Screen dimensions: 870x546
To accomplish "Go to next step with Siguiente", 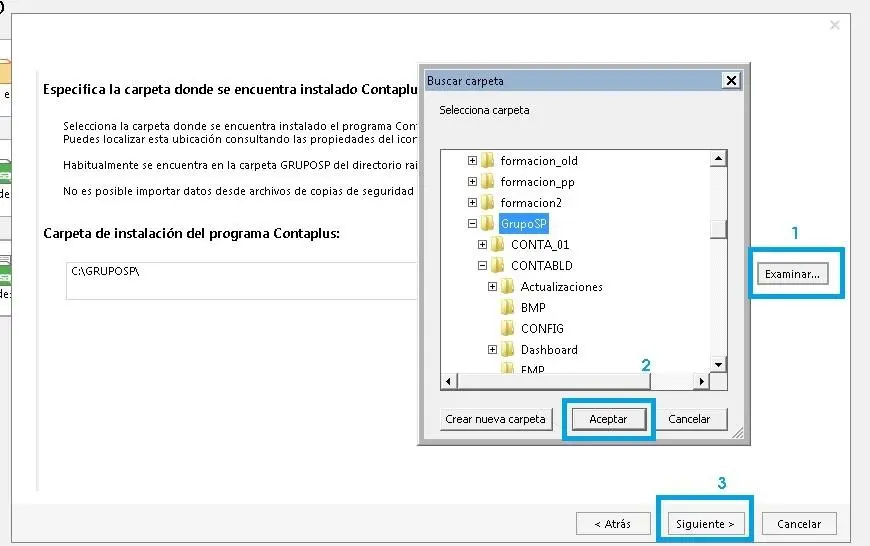I will point(705,524).
